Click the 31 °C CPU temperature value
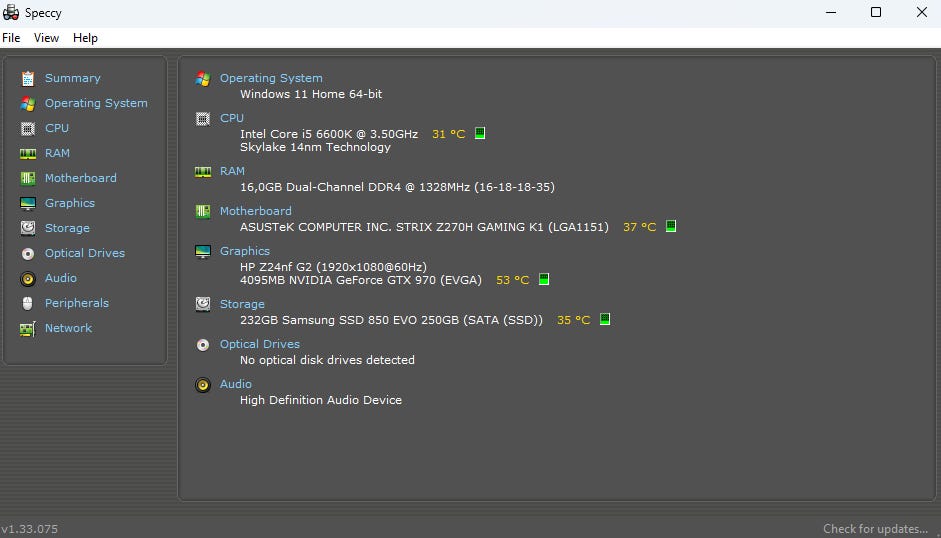Screen dimensions: 941x538 pyautogui.click(x=448, y=134)
